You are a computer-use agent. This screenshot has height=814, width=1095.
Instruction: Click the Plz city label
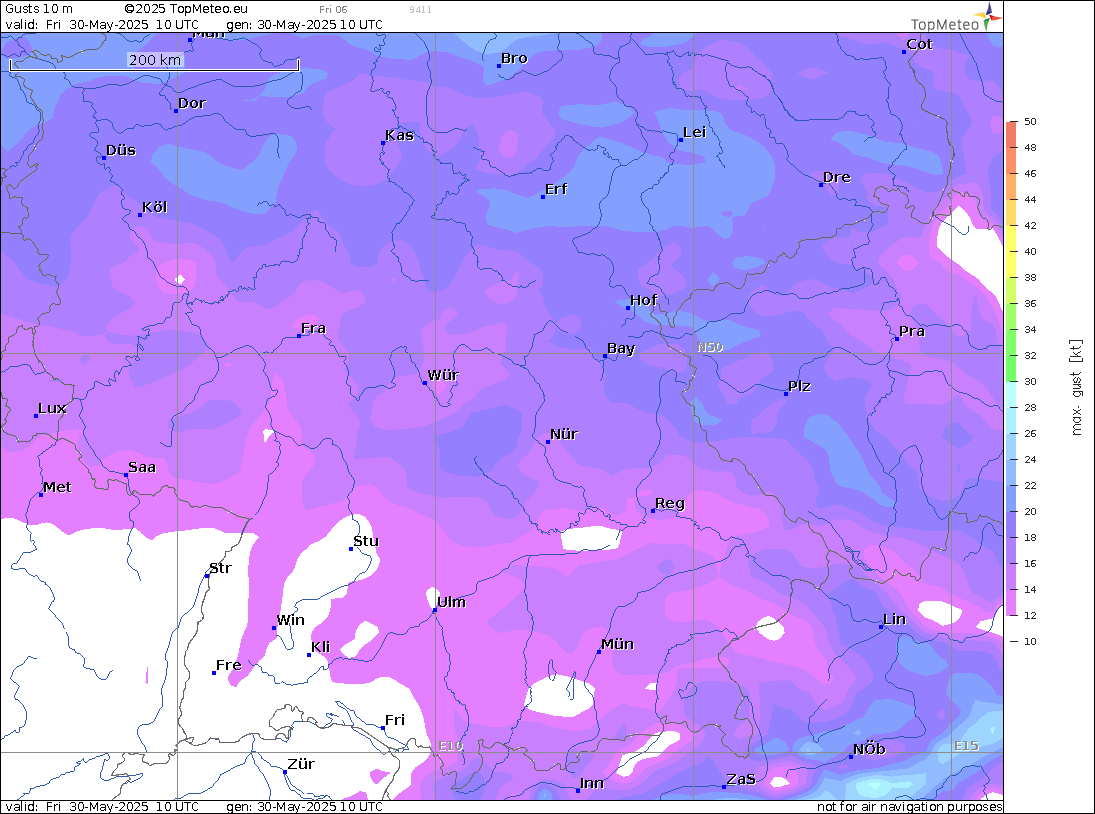tap(799, 386)
